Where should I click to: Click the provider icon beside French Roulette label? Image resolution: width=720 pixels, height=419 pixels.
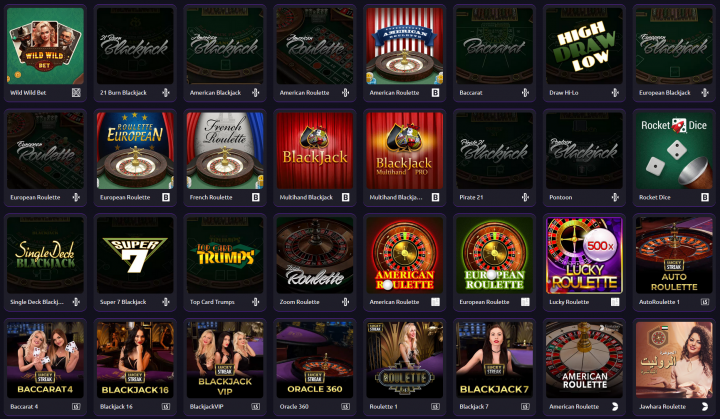click(256, 198)
